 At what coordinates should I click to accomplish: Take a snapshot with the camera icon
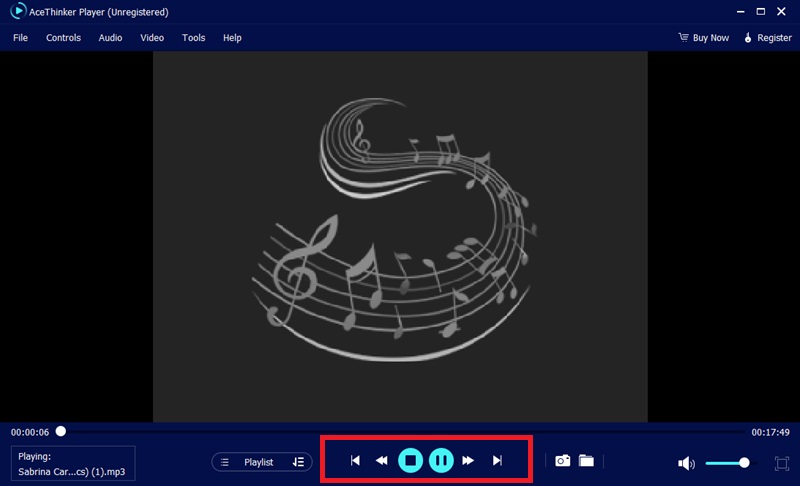(x=562, y=461)
